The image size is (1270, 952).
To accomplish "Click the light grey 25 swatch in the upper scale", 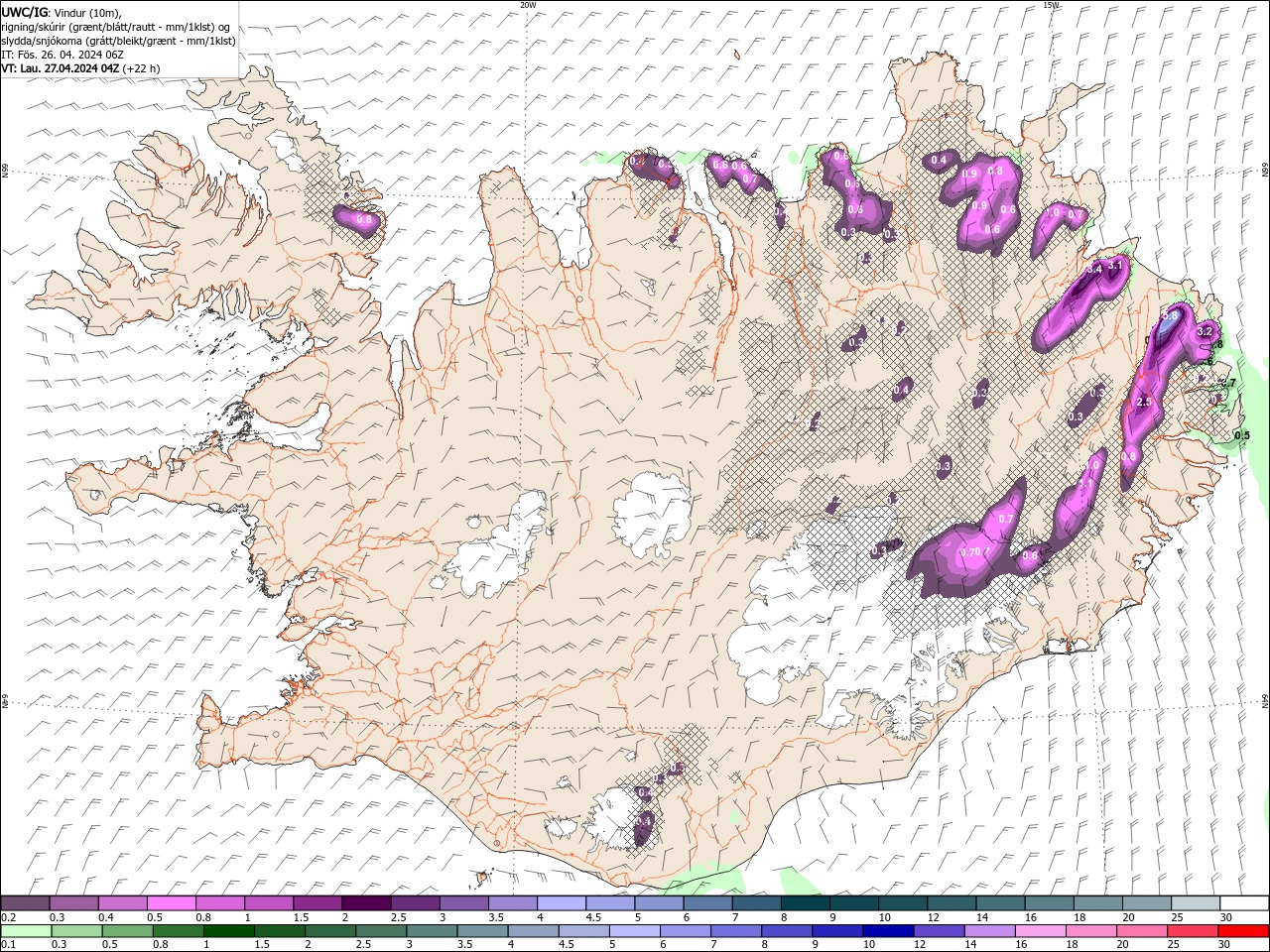I will [1195, 903].
